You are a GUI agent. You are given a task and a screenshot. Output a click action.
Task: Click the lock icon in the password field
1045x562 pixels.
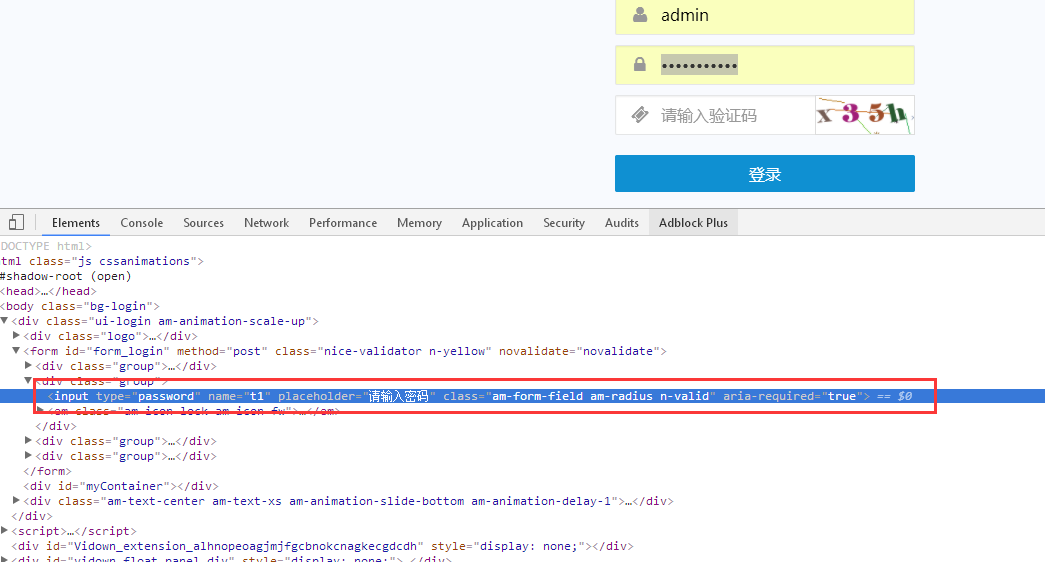coord(640,65)
